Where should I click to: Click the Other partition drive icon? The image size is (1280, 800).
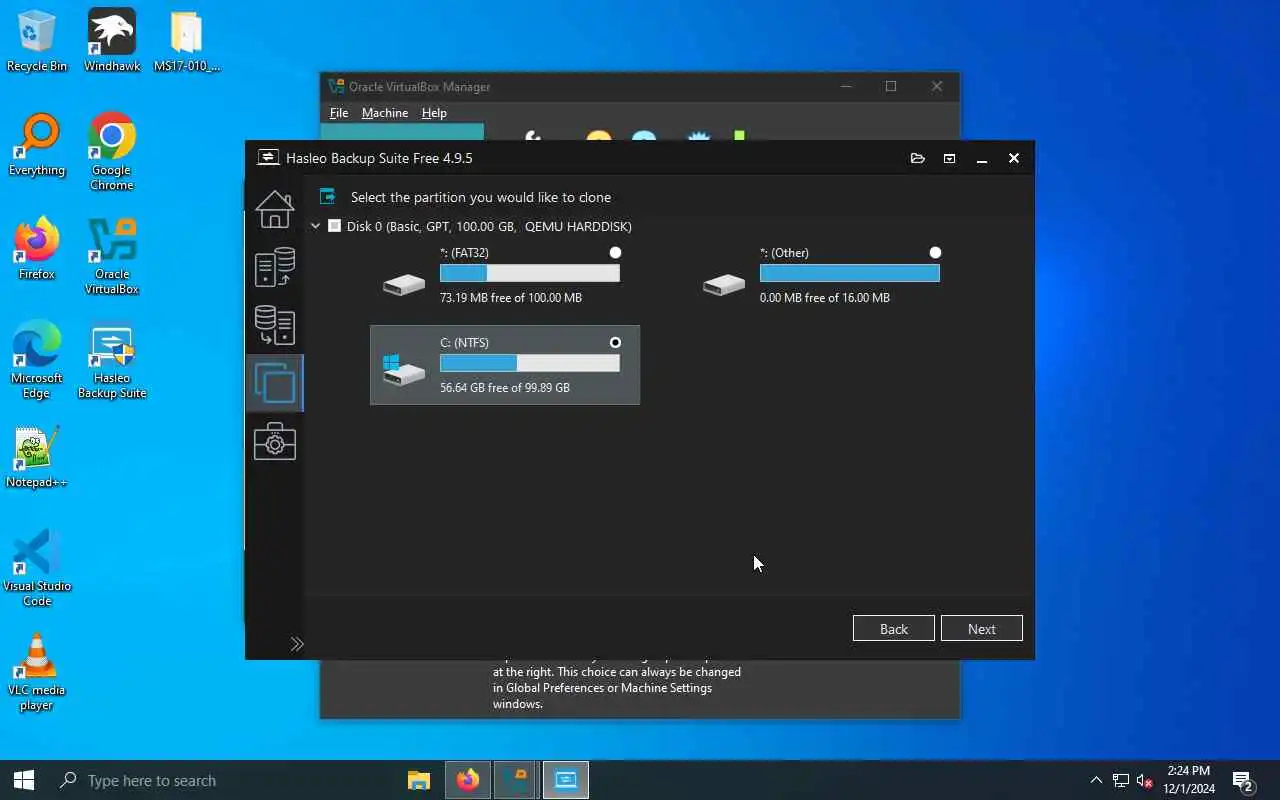[724, 285]
